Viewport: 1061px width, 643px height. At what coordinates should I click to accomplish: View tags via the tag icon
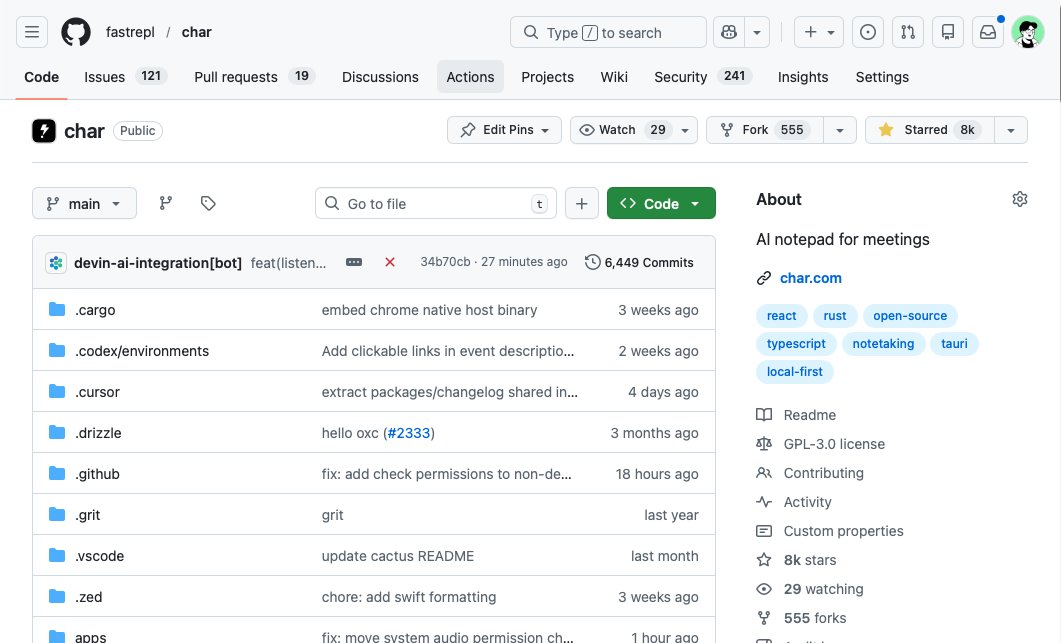pyautogui.click(x=208, y=203)
